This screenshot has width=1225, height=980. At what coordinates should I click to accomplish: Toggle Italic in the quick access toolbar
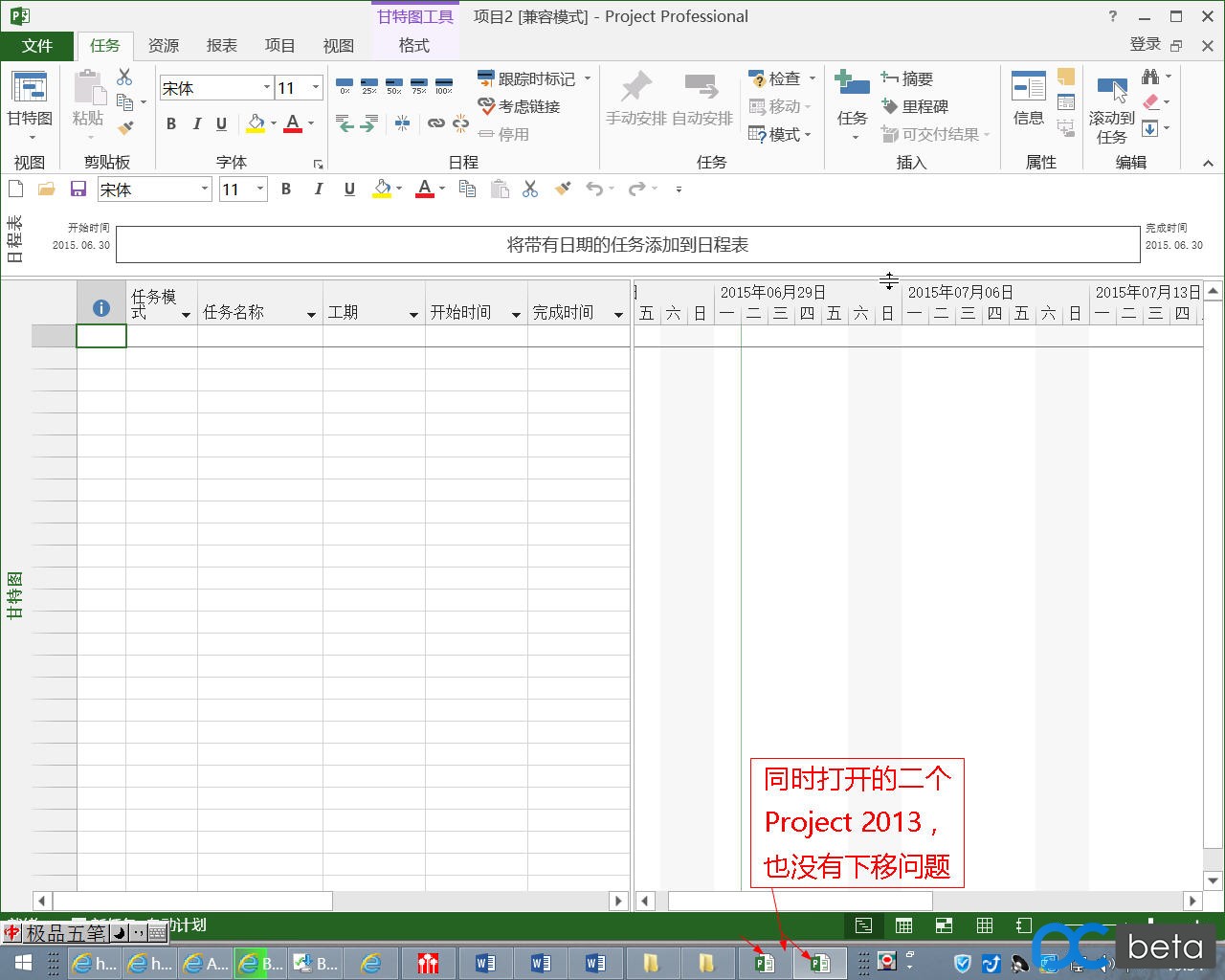click(318, 189)
